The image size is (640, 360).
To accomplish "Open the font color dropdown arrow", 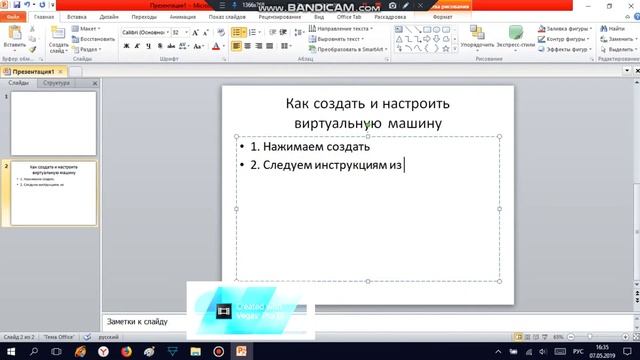I will 224,47.
